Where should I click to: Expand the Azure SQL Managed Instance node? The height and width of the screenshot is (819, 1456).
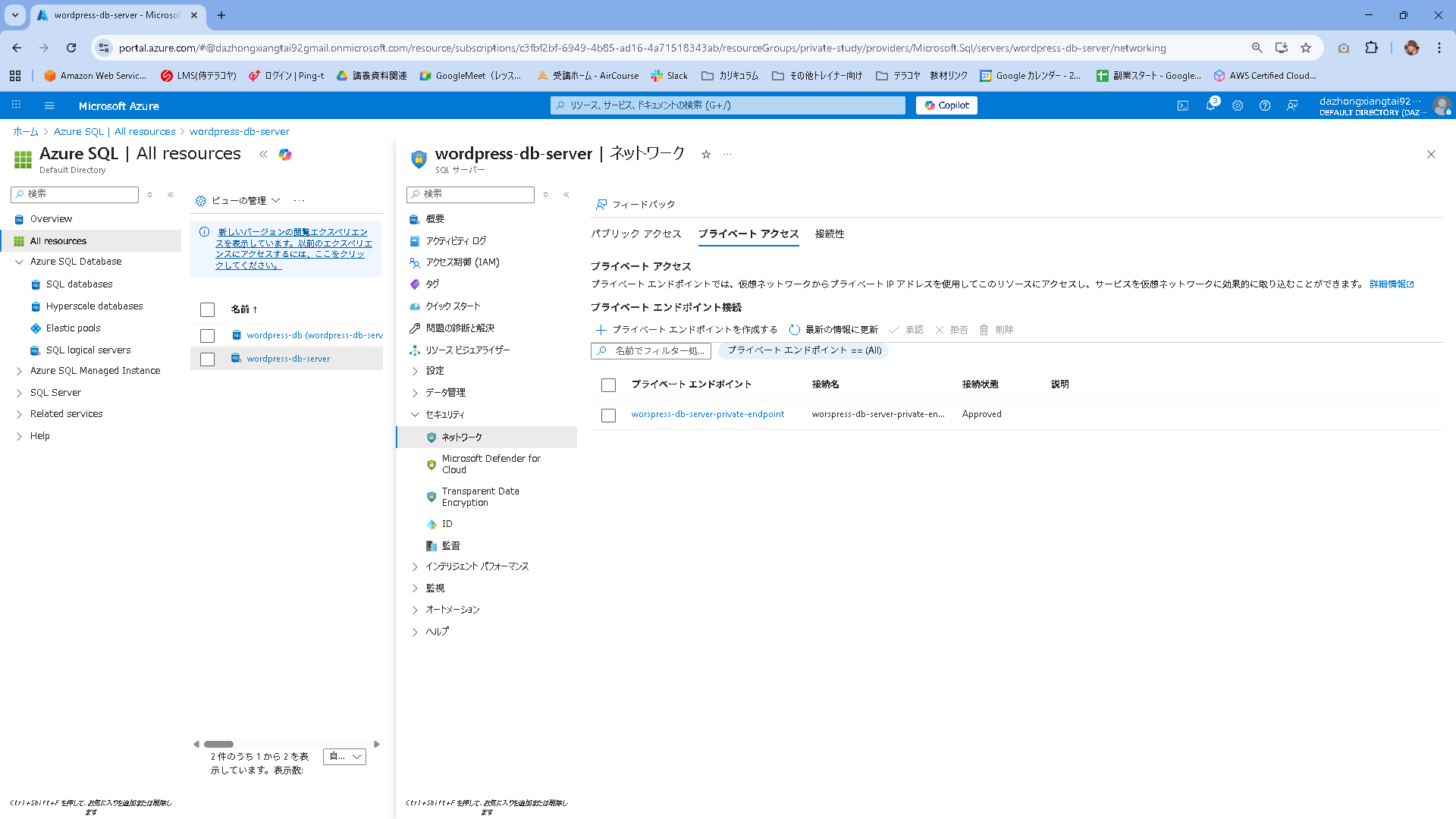(x=19, y=371)
